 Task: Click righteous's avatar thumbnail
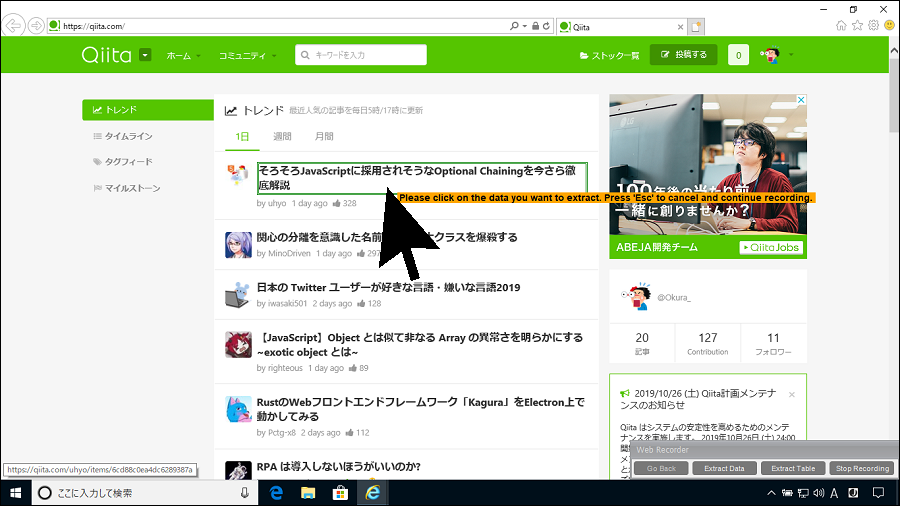[x=238, y=345]
